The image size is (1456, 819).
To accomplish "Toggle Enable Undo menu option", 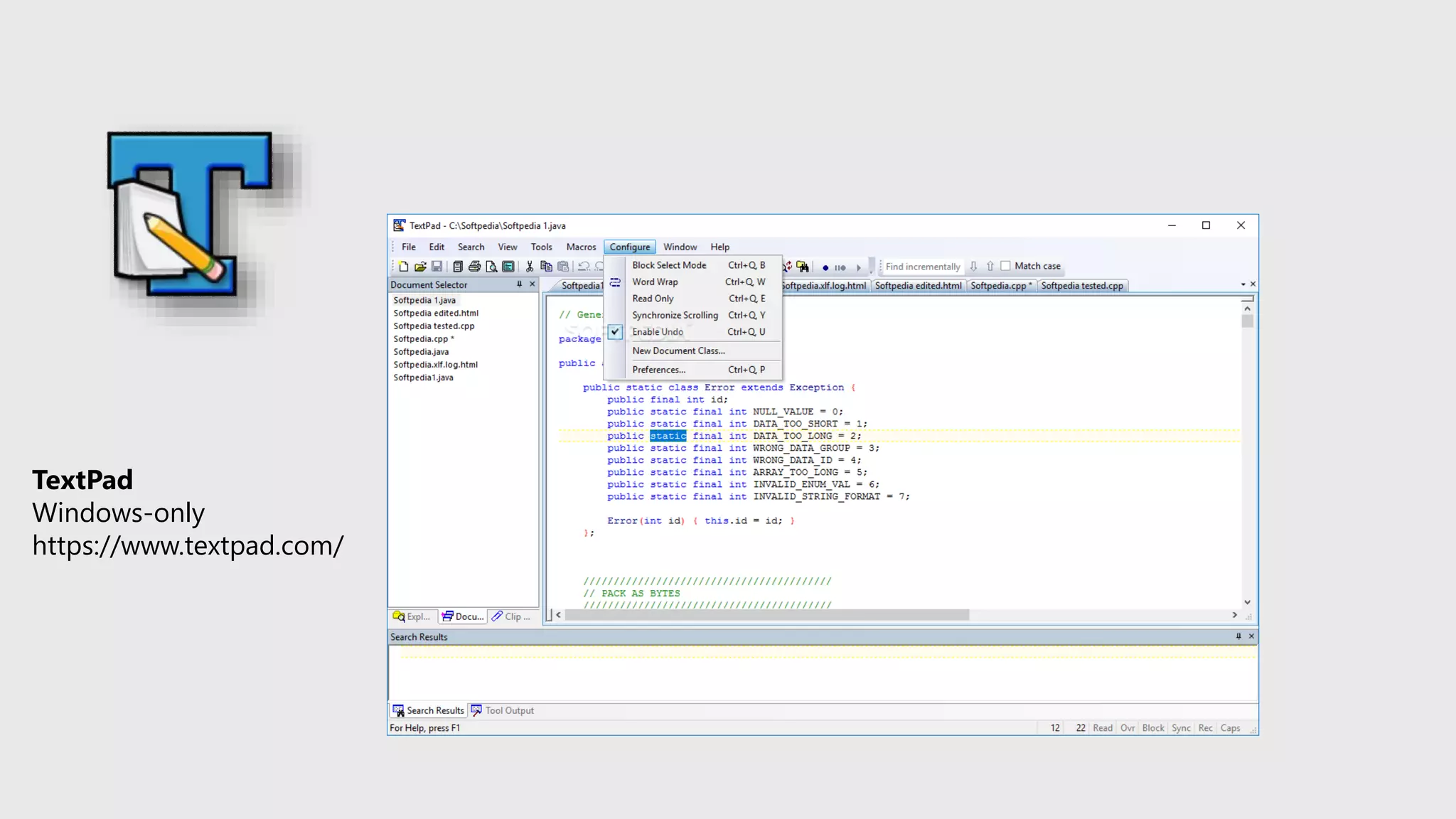I will 658,332.
